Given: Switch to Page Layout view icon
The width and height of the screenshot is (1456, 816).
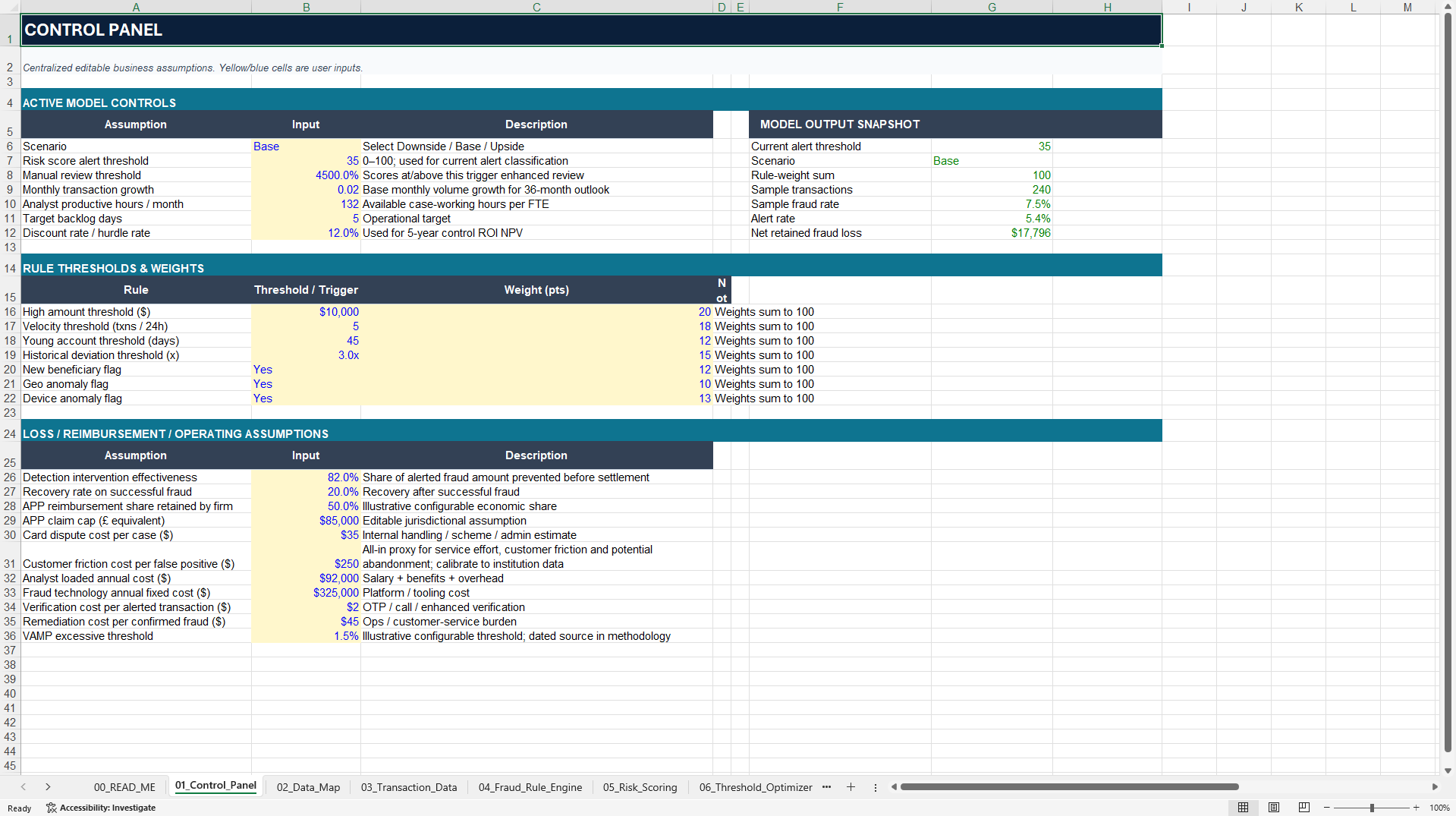Looking at the screenshot, I should tap(1274, 808).
